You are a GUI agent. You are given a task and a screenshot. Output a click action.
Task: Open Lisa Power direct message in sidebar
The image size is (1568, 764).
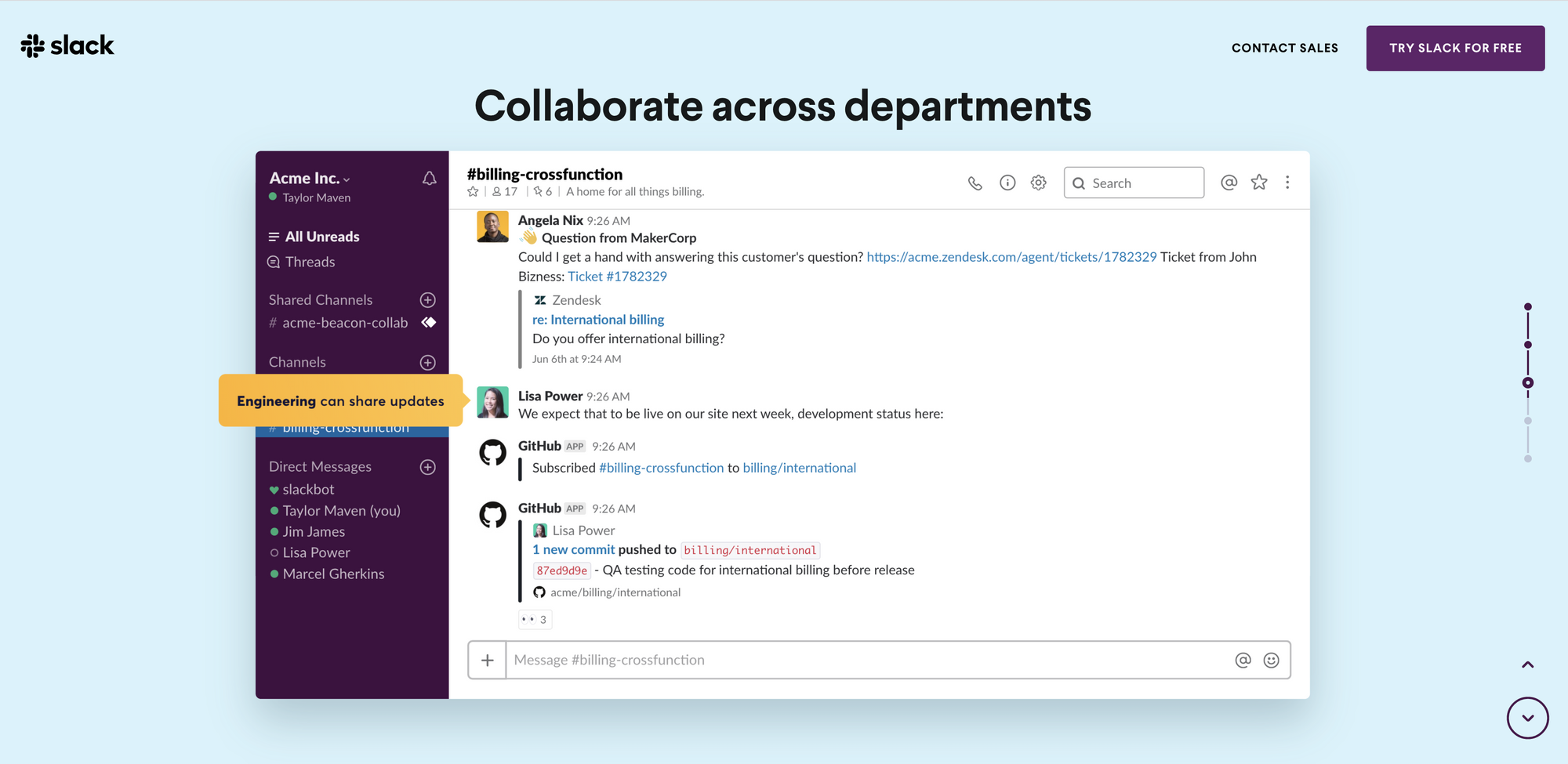[x=310, y=553]
